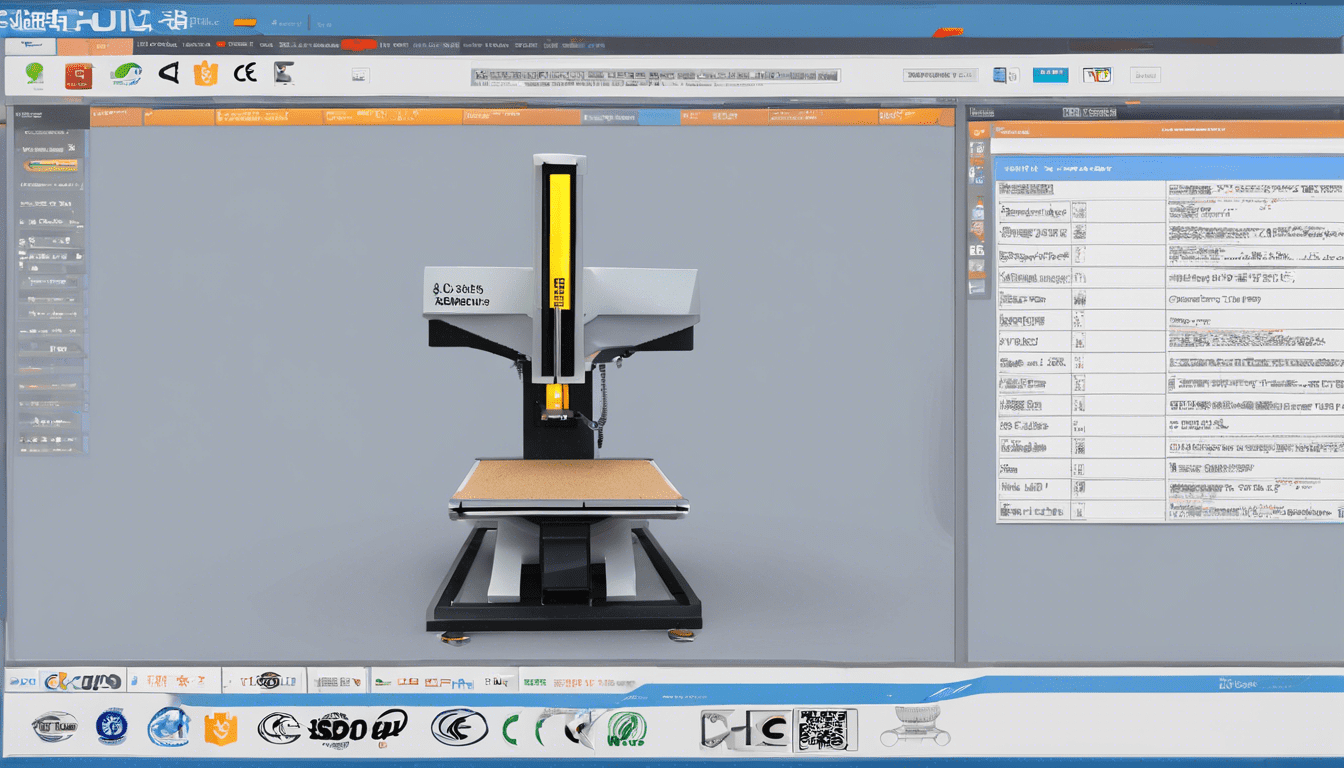Click the orange shield icon in top toolbar

(206, 73)
